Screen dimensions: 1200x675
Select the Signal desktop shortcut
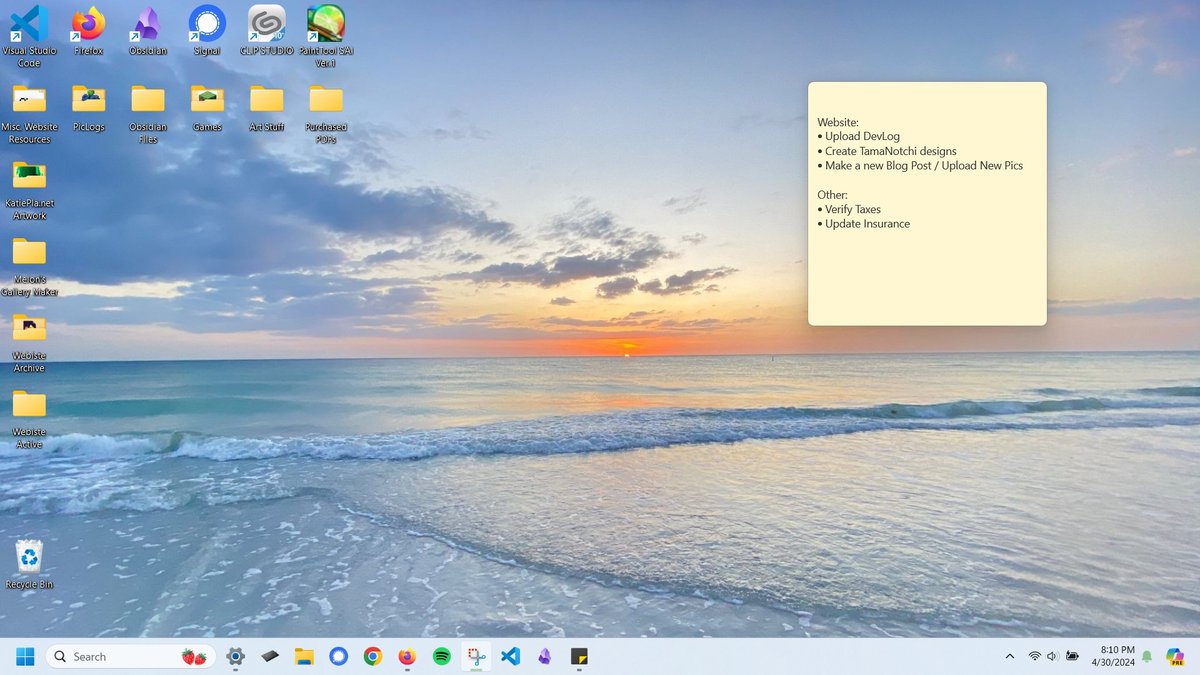tap(207, 24)
